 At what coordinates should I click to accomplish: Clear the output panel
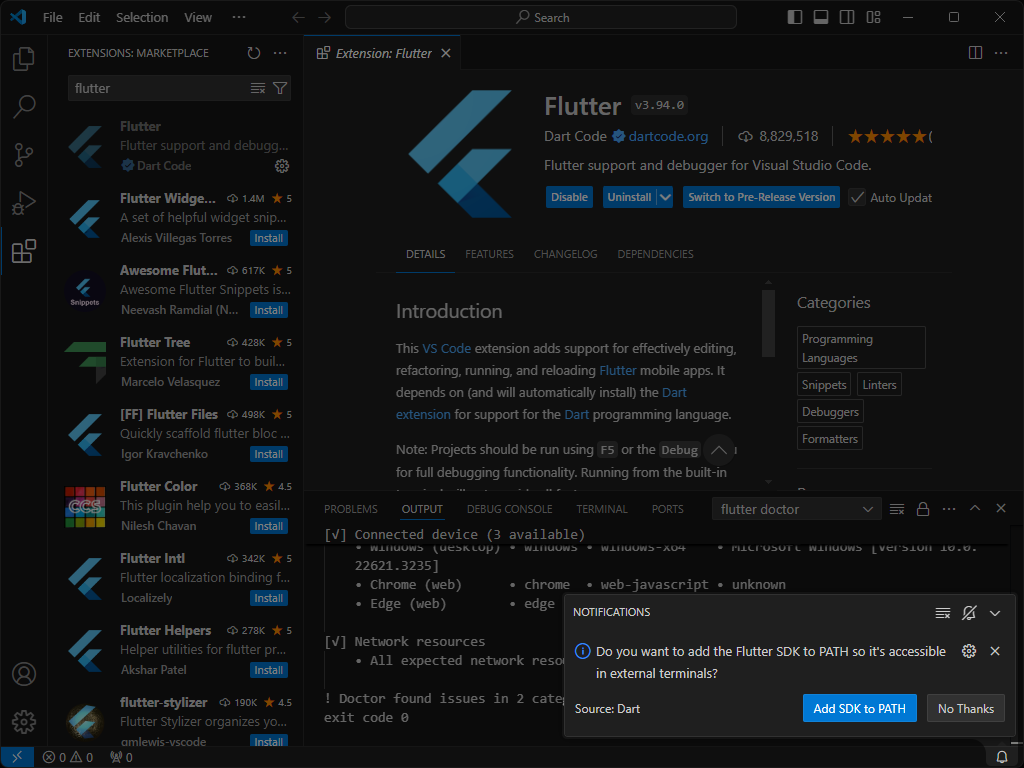click(x=897, y=509)
